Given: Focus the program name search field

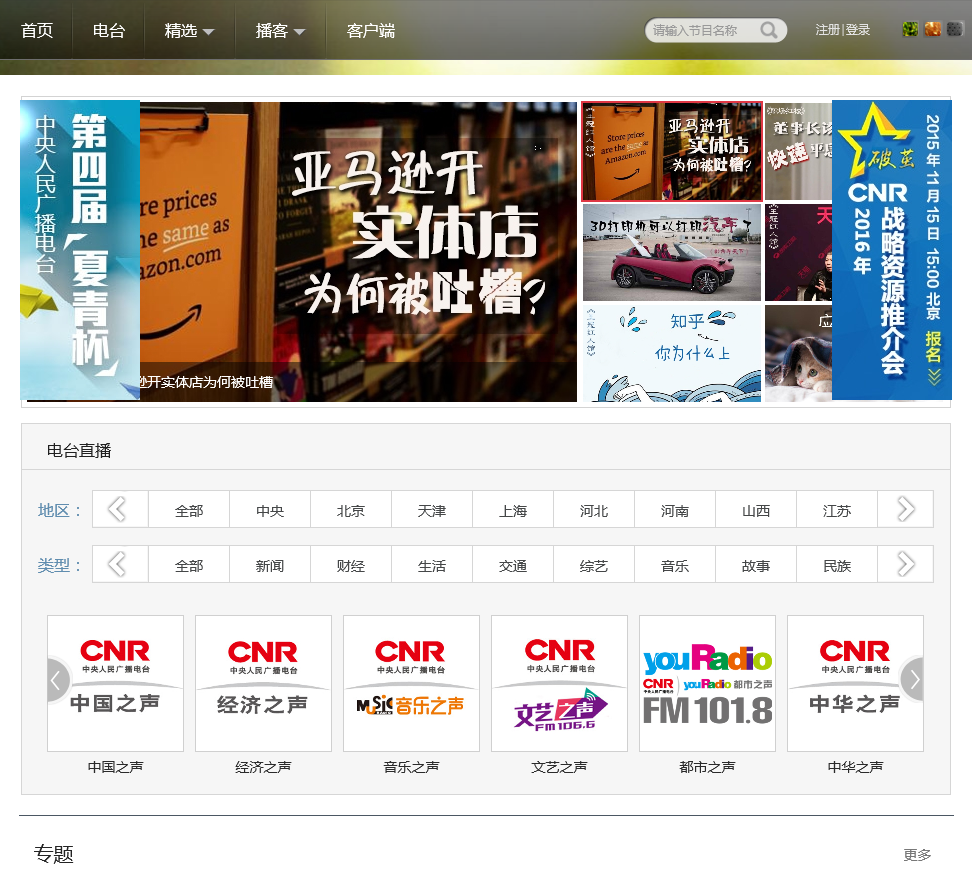Looking at the screenshot, I should click(704, 30).
